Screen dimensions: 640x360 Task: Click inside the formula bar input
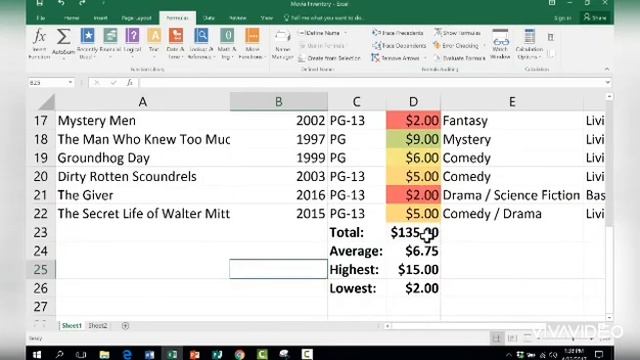(x=371, y=82)
